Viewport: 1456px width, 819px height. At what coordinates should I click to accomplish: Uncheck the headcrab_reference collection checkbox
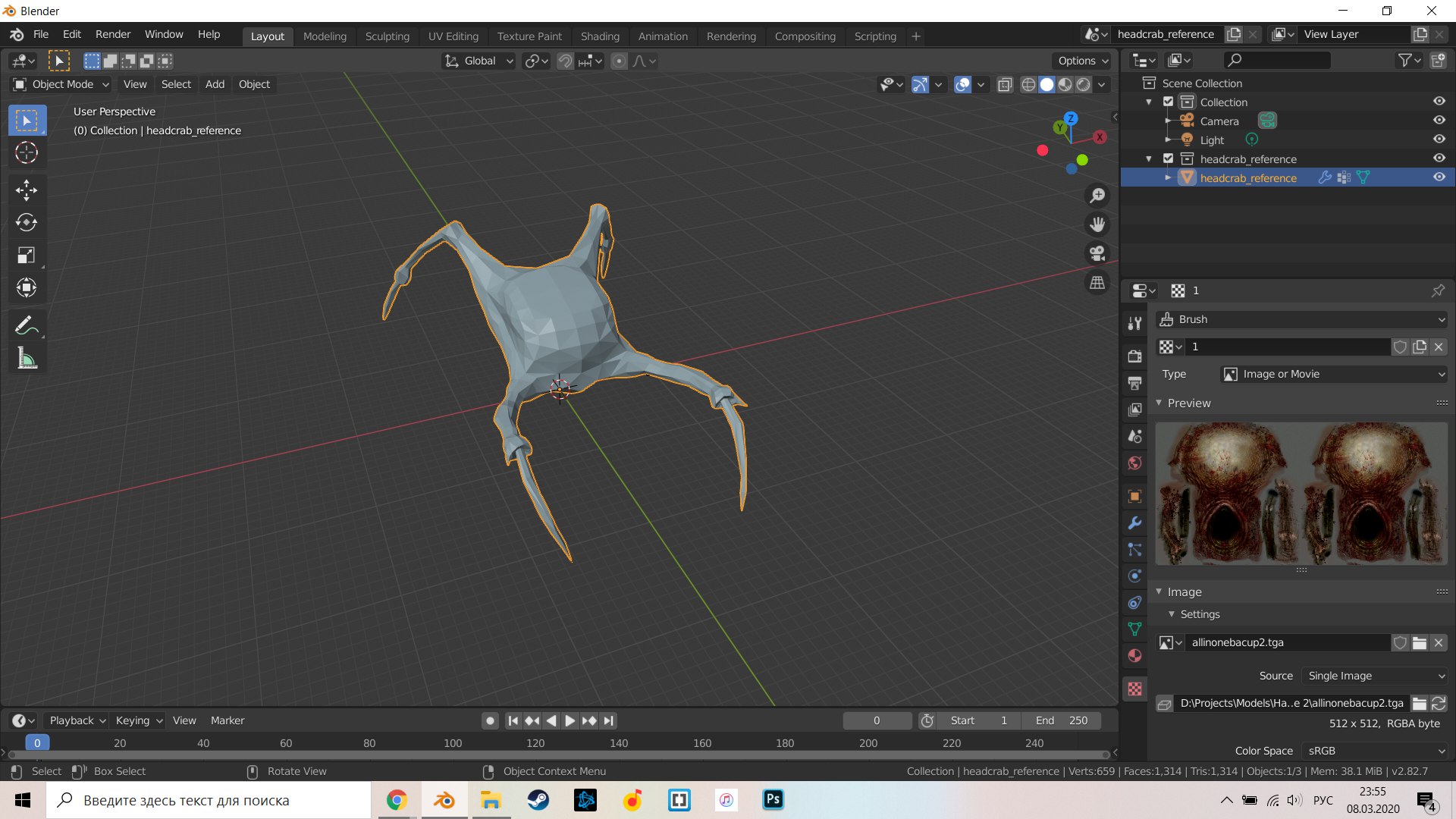coord(1168,159)
